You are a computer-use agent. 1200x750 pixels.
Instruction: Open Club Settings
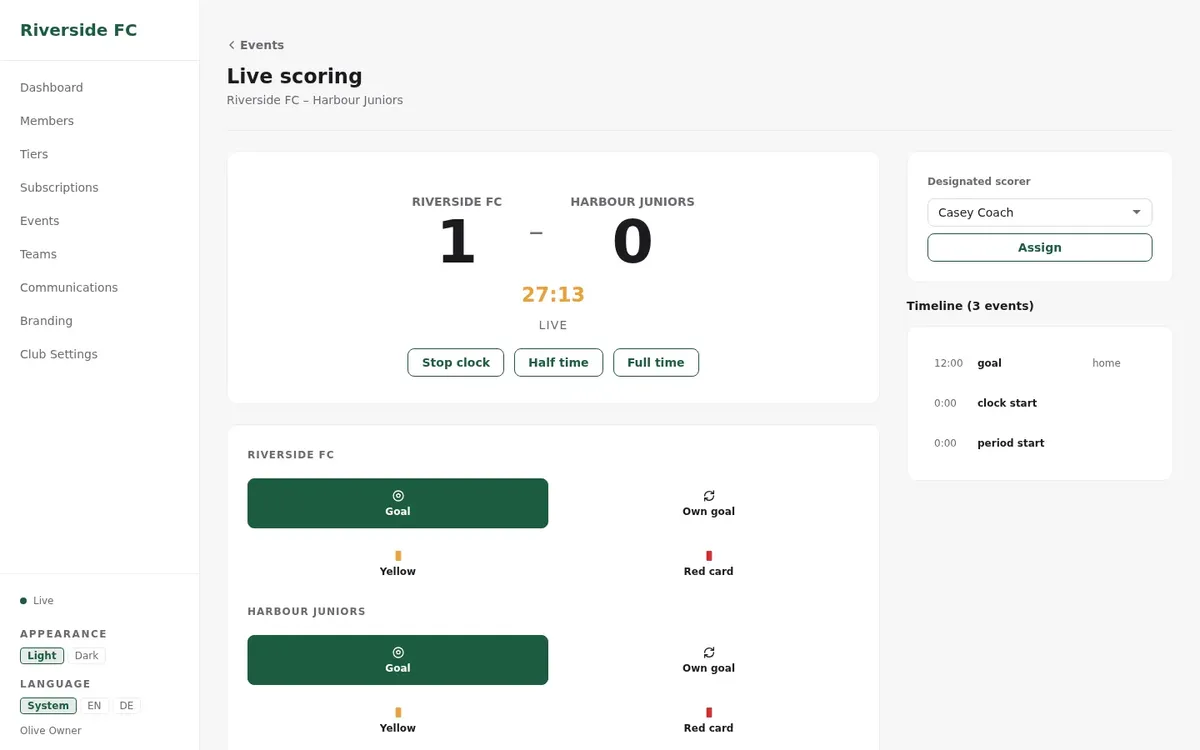tap(59, 354)
